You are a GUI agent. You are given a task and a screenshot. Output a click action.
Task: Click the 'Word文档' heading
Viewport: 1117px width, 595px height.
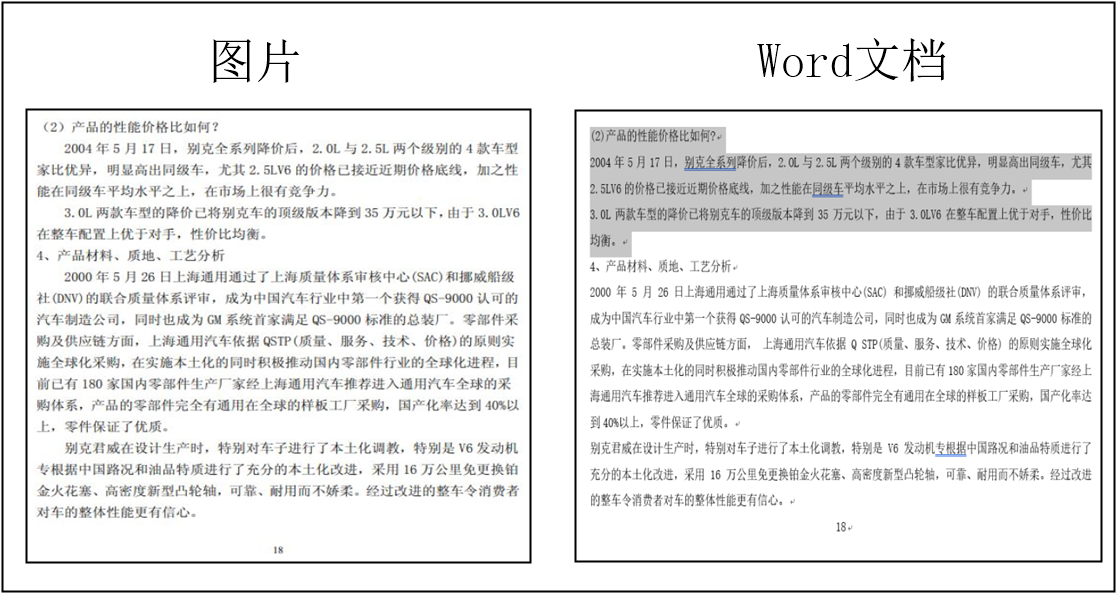click(851, 61)
